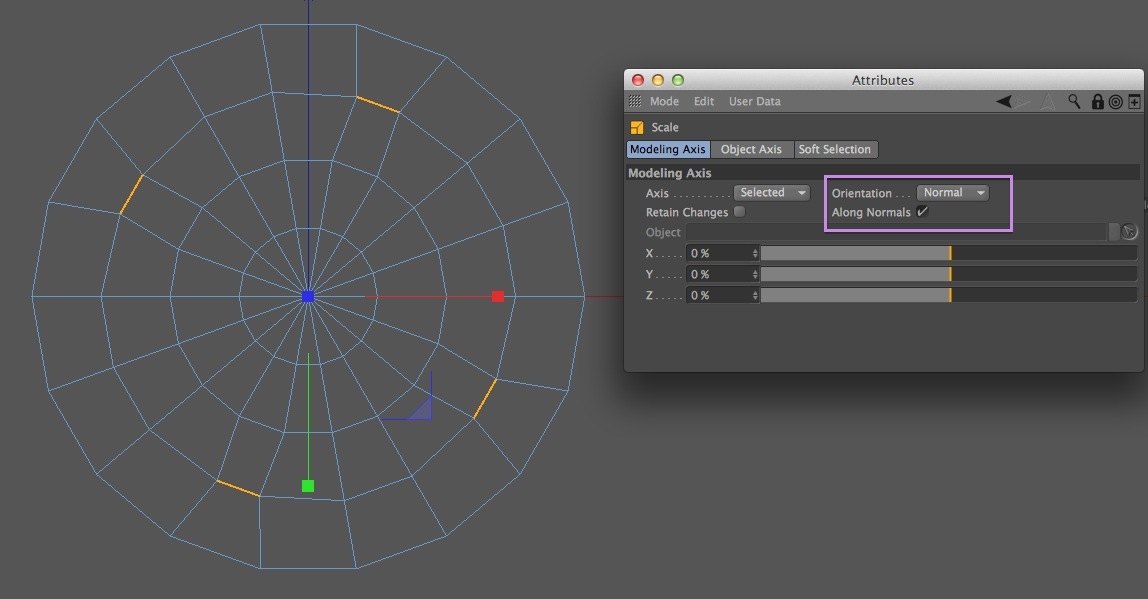Viewport: 1148px width, 599px height.
Task: Click the concentric circles target icon
Action: coord(1116,102)
